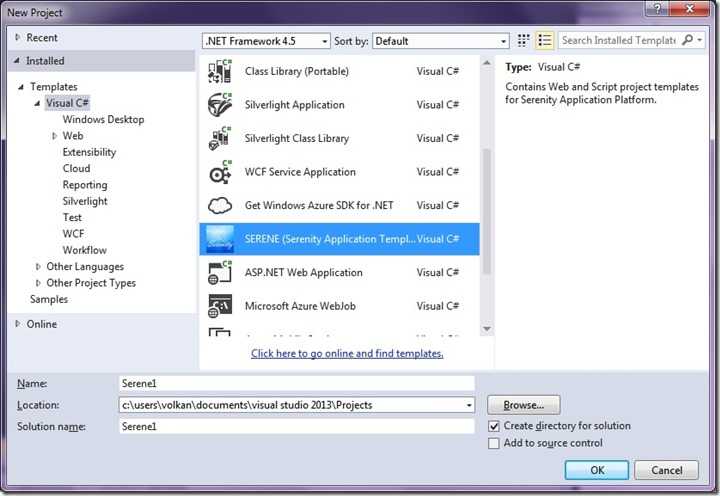The width and height of the screenshot is (720, 496).
Task: Select the WCF Service Application template name
Action: [x=300, y=172]
